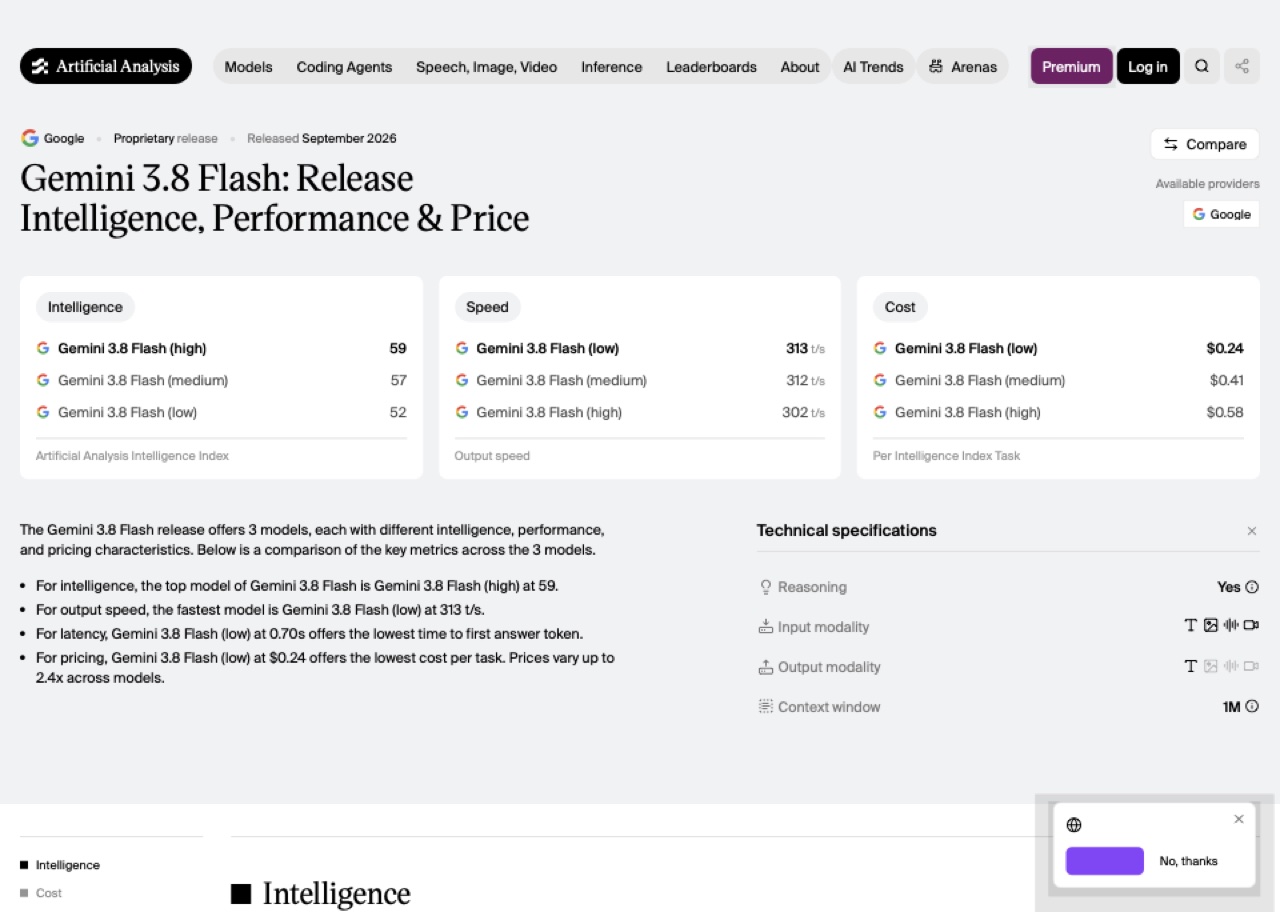Open the Leaderboards navigation item
1280x912 pixels.
click(x=712, y=67)
